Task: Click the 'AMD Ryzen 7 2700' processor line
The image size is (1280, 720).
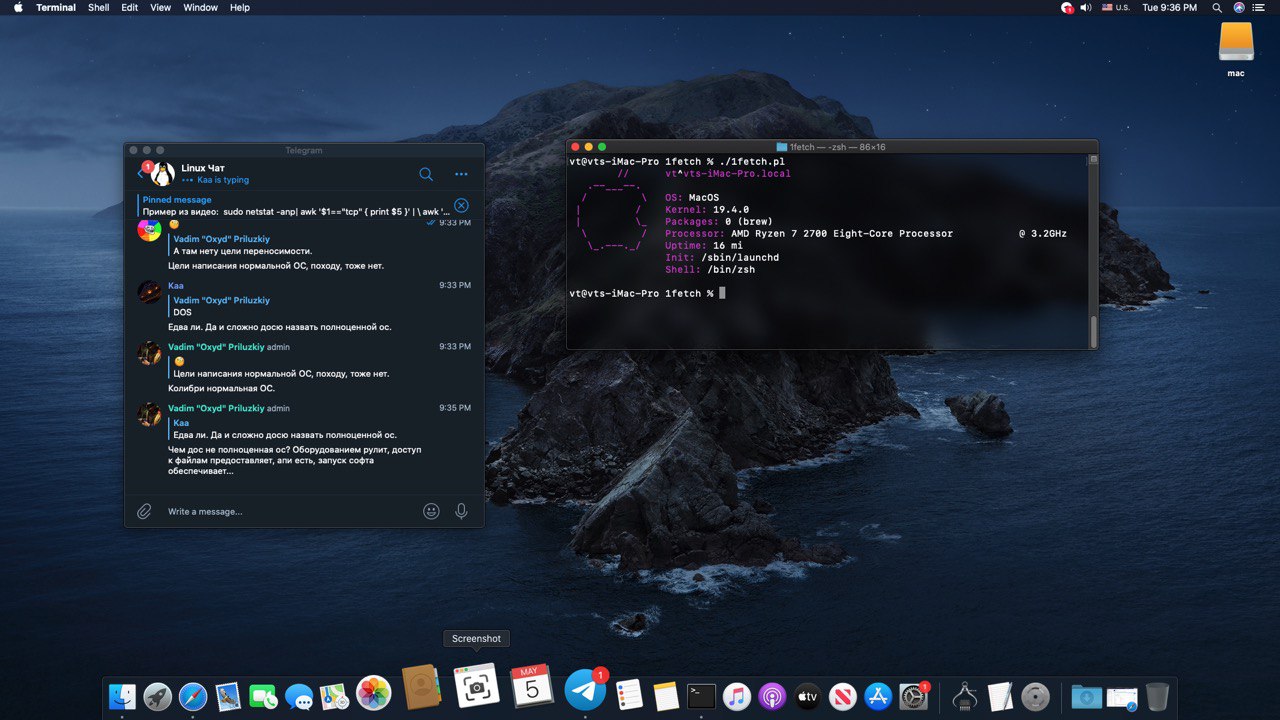Action: tap(866, 233)
